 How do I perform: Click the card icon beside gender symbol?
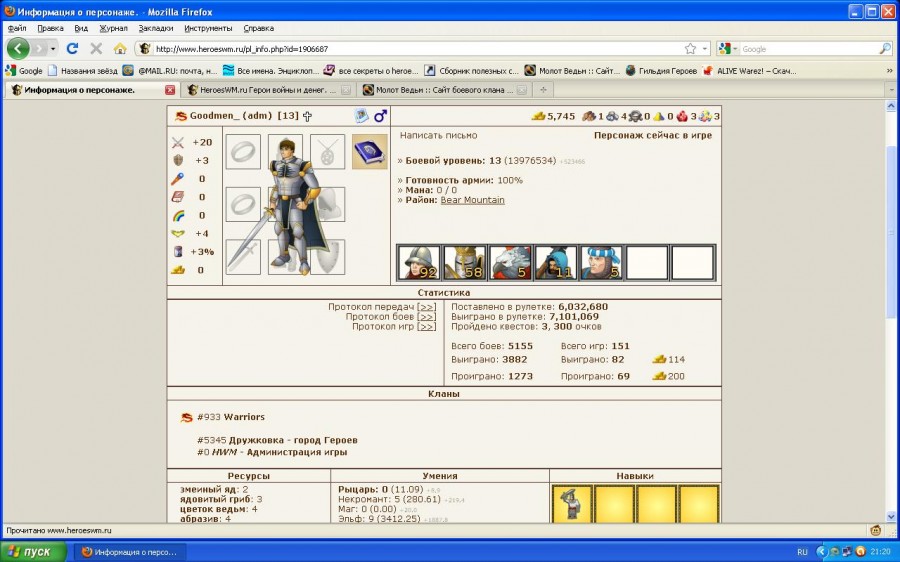click(x=361, y=116)
